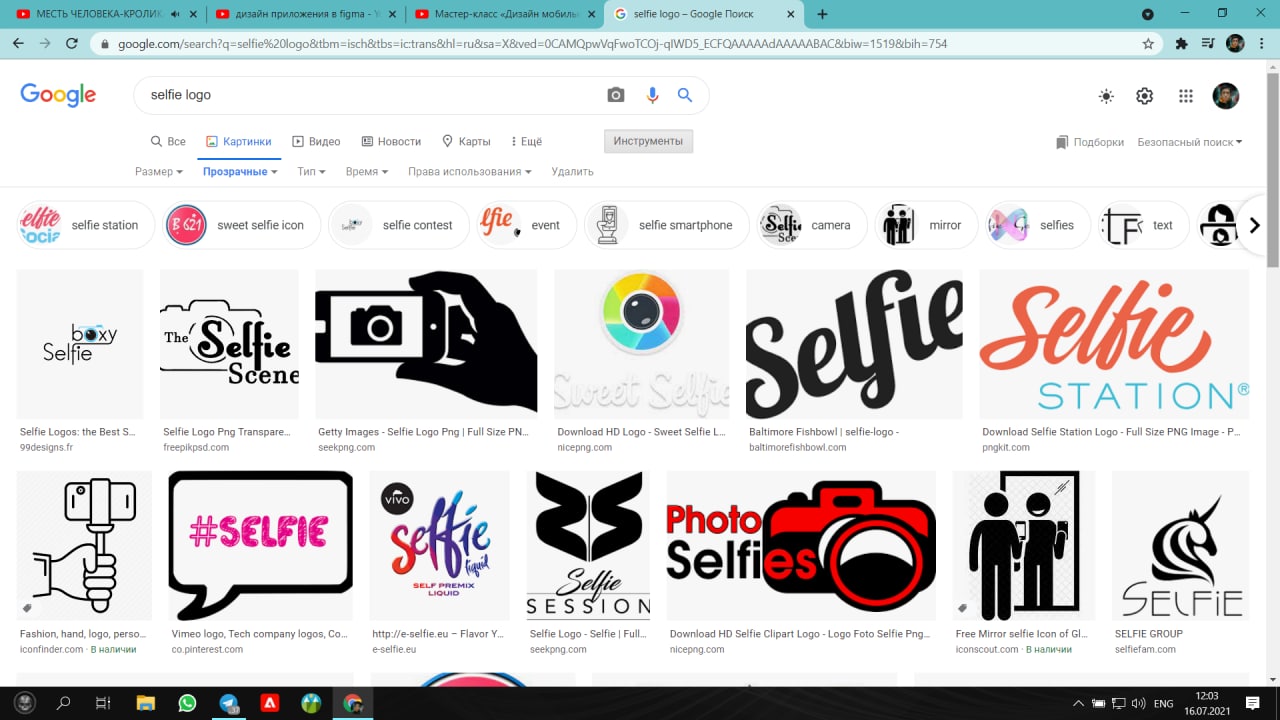
Task: Click inside the selfie logo search field
Action: coord(370,95)
